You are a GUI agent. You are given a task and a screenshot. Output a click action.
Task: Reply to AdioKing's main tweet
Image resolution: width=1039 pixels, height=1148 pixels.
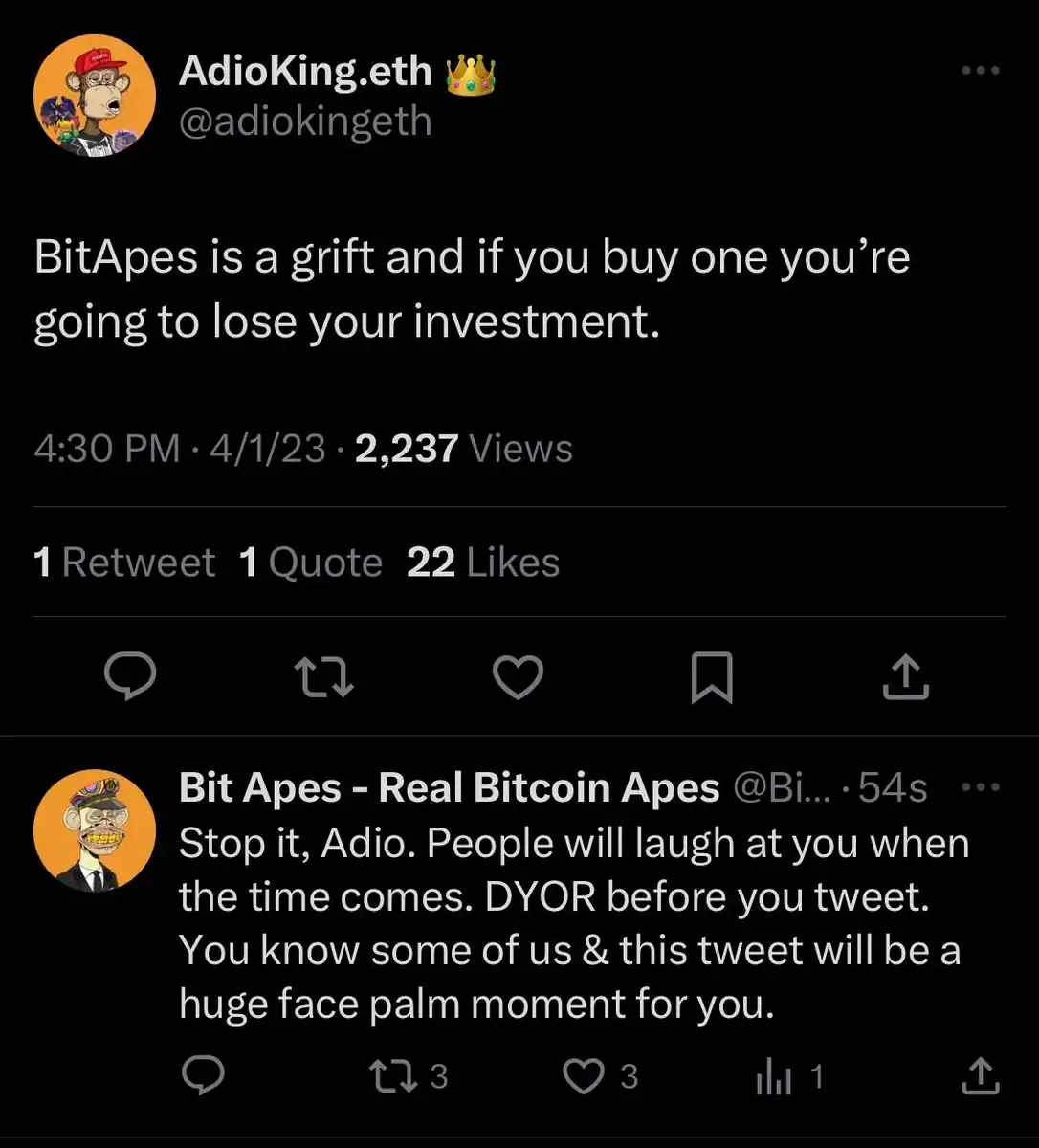point(130,676)
